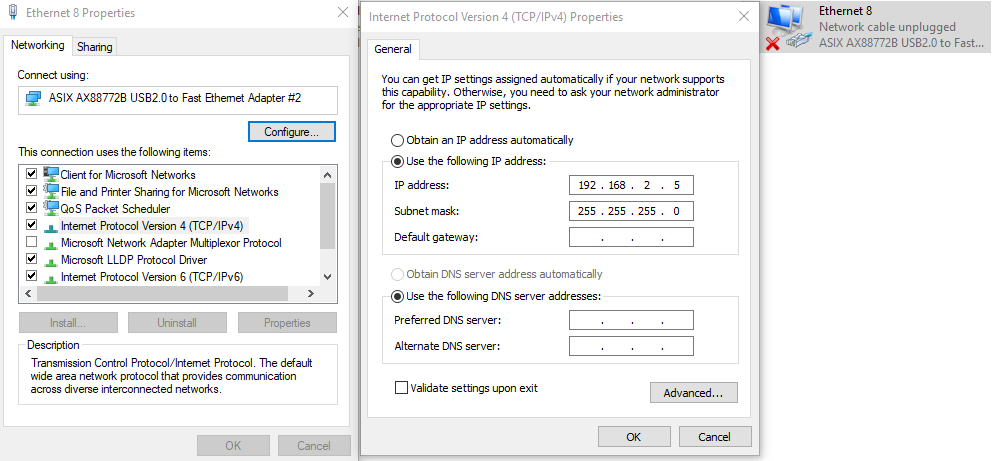Click the items list scroll down arrow
993x461 pixels.
point(327,277)
